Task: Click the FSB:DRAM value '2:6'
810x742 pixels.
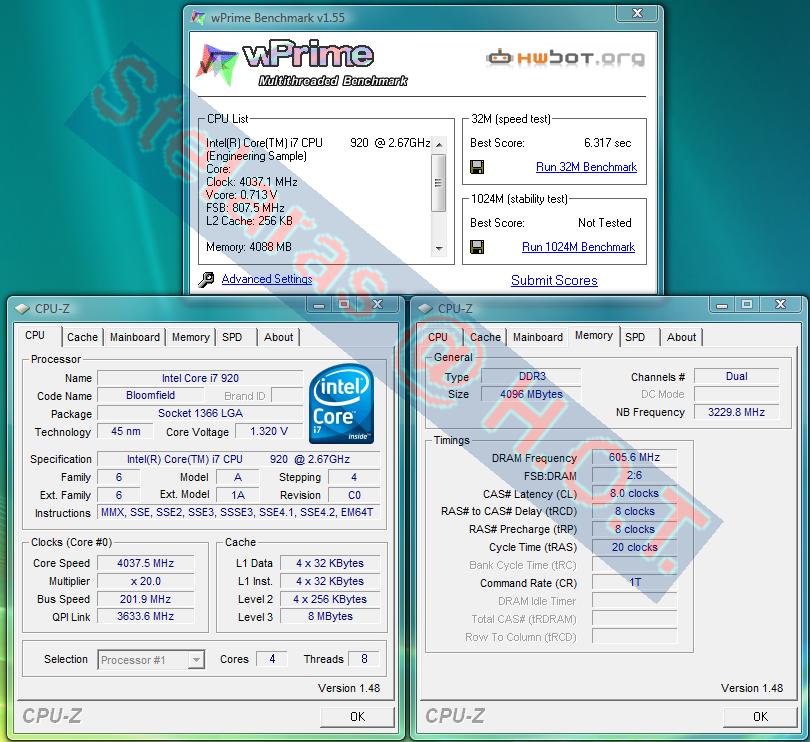Action: (634, 475)
